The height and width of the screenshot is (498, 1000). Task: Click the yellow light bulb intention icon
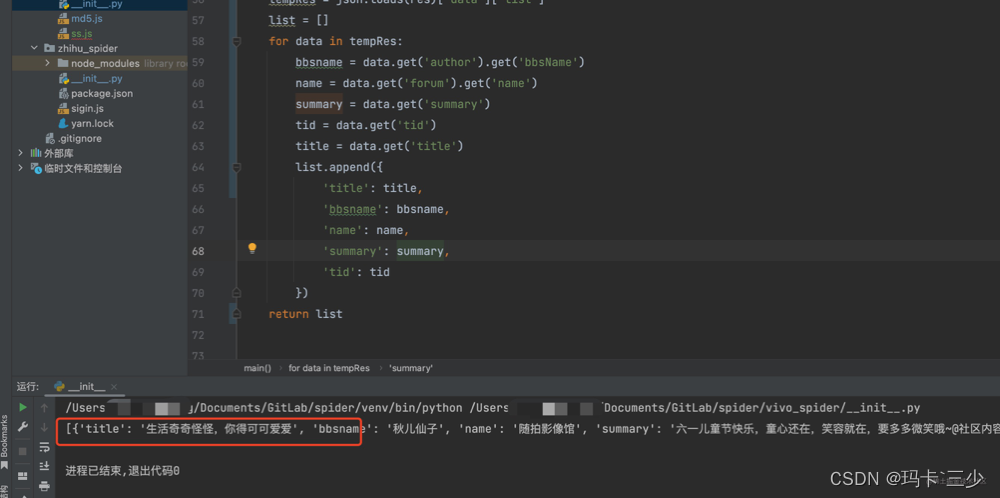[x=252, y=247]
